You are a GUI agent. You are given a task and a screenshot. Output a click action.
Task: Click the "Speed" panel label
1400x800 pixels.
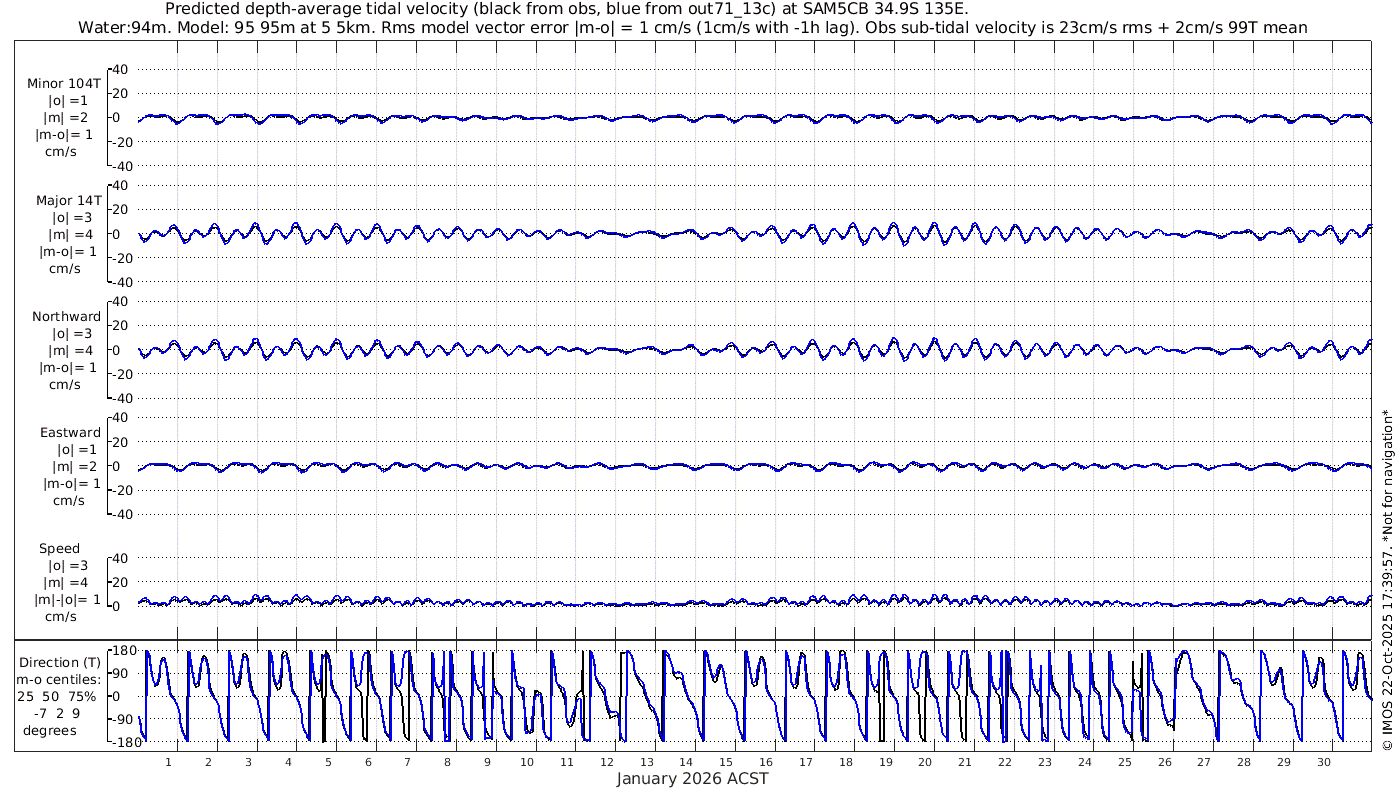click(x=59, y=548)
